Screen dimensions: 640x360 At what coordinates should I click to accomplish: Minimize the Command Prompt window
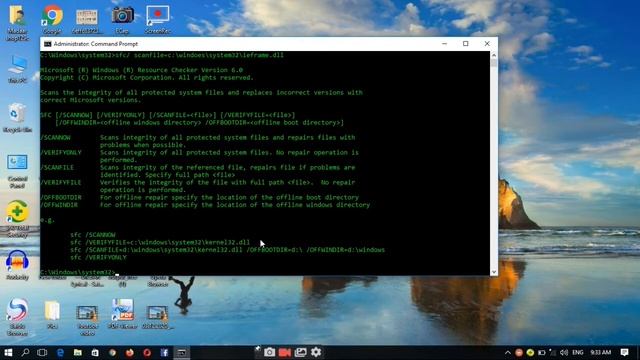[x=444, y=44]
